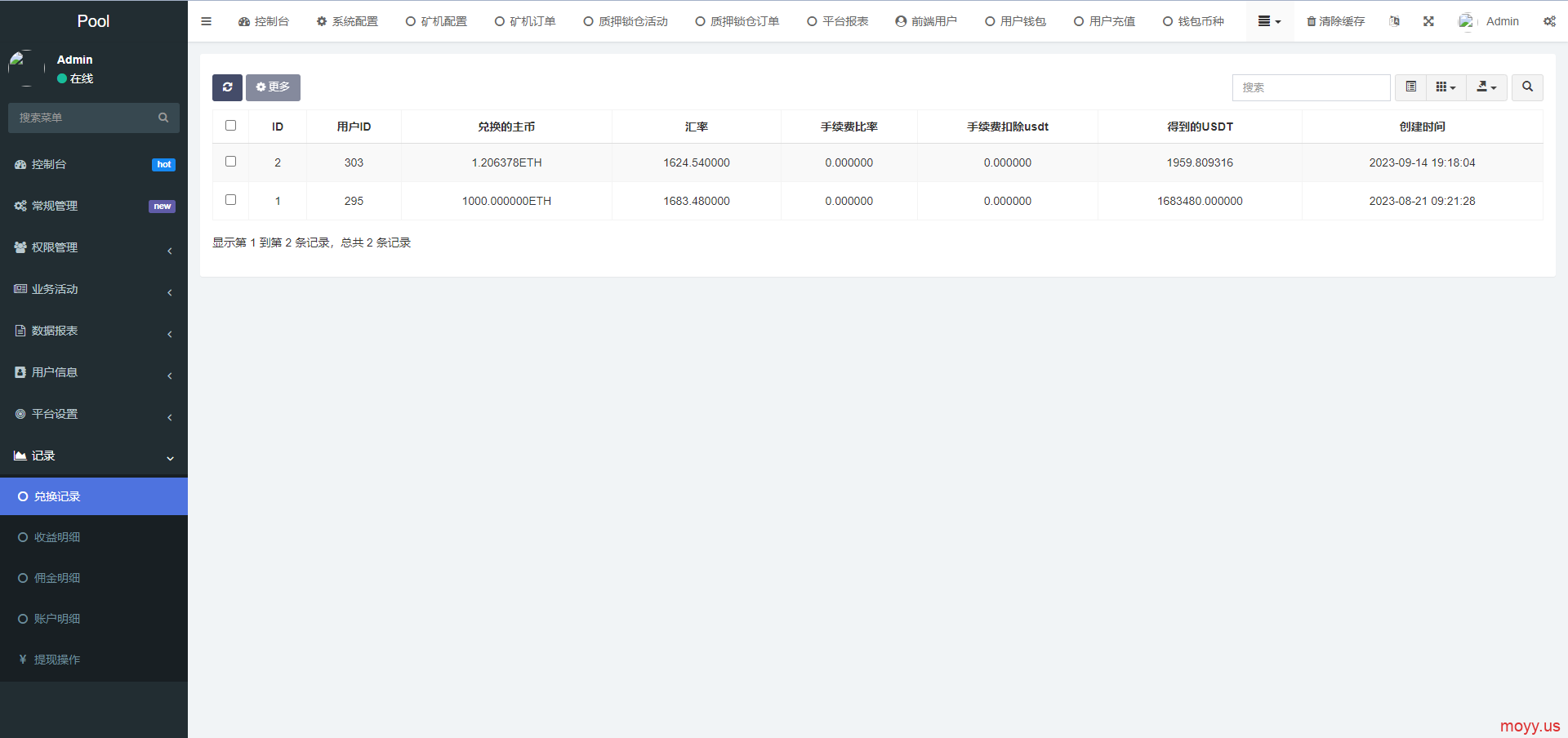
Task: Go to 平台报表 tab
Action: [838, 21]
